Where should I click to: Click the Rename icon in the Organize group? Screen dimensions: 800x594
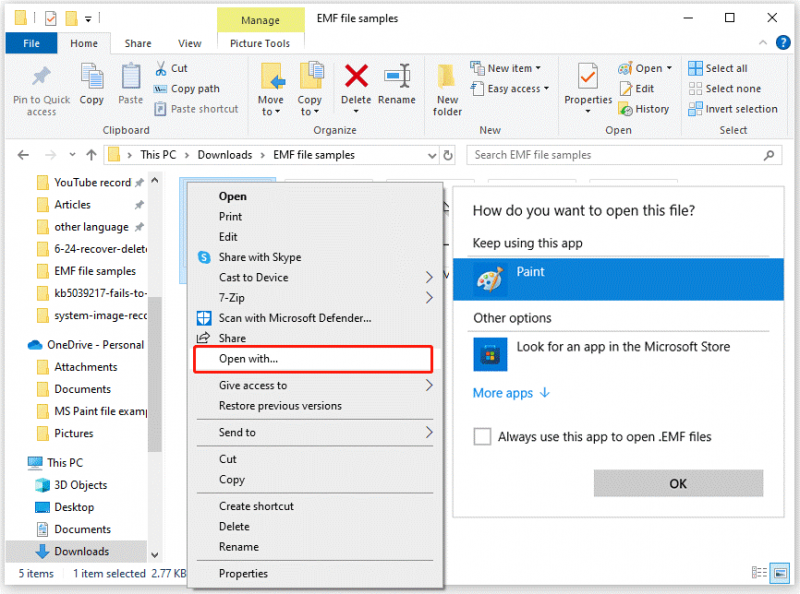(x=396, y=76)
